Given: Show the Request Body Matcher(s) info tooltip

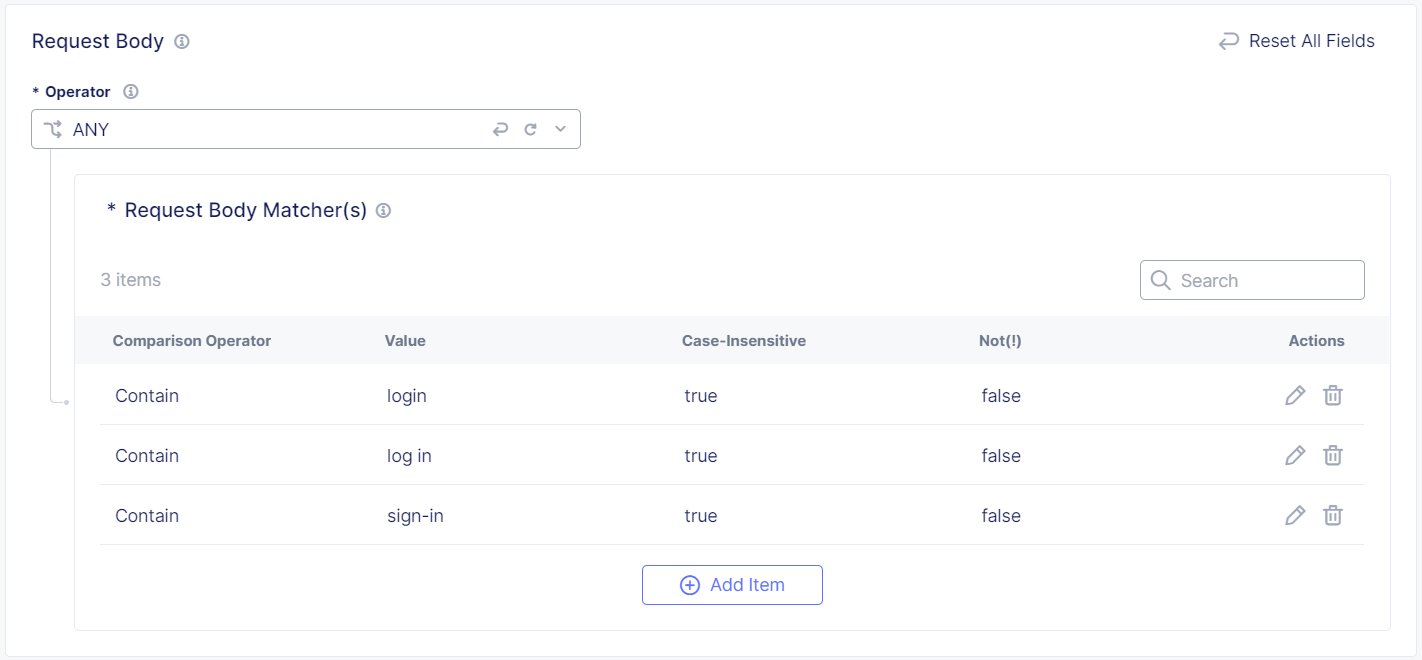Looking at the screenshot, I should pos(383,210).
